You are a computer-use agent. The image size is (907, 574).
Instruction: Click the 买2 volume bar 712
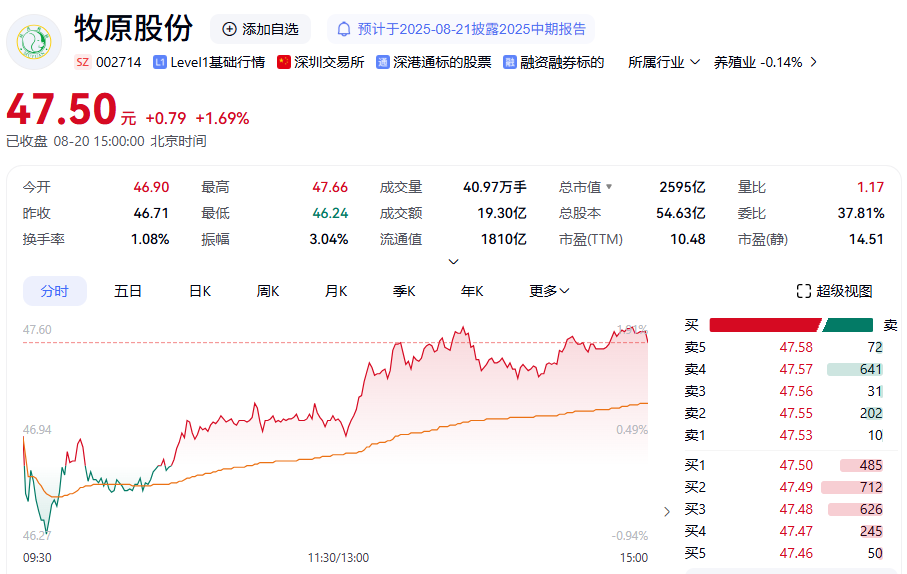pos(852,487)
